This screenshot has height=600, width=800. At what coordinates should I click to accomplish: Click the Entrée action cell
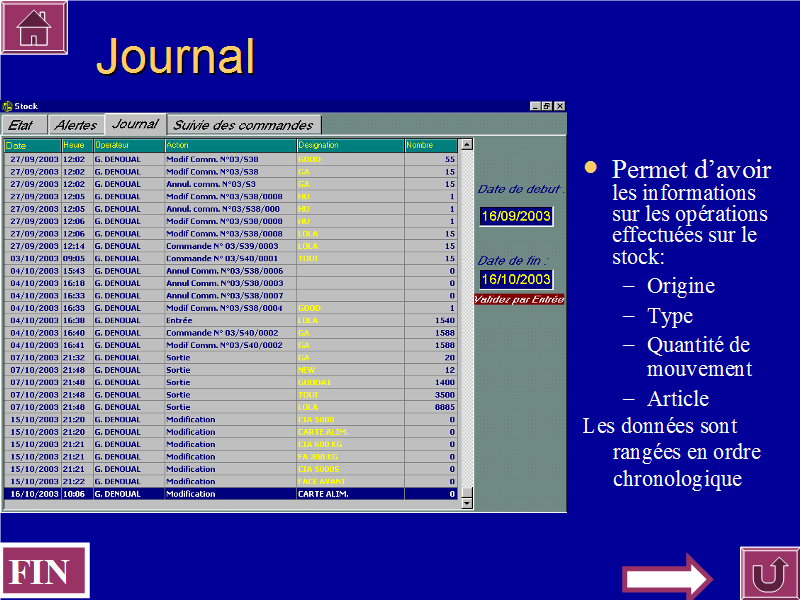(231, 320)
